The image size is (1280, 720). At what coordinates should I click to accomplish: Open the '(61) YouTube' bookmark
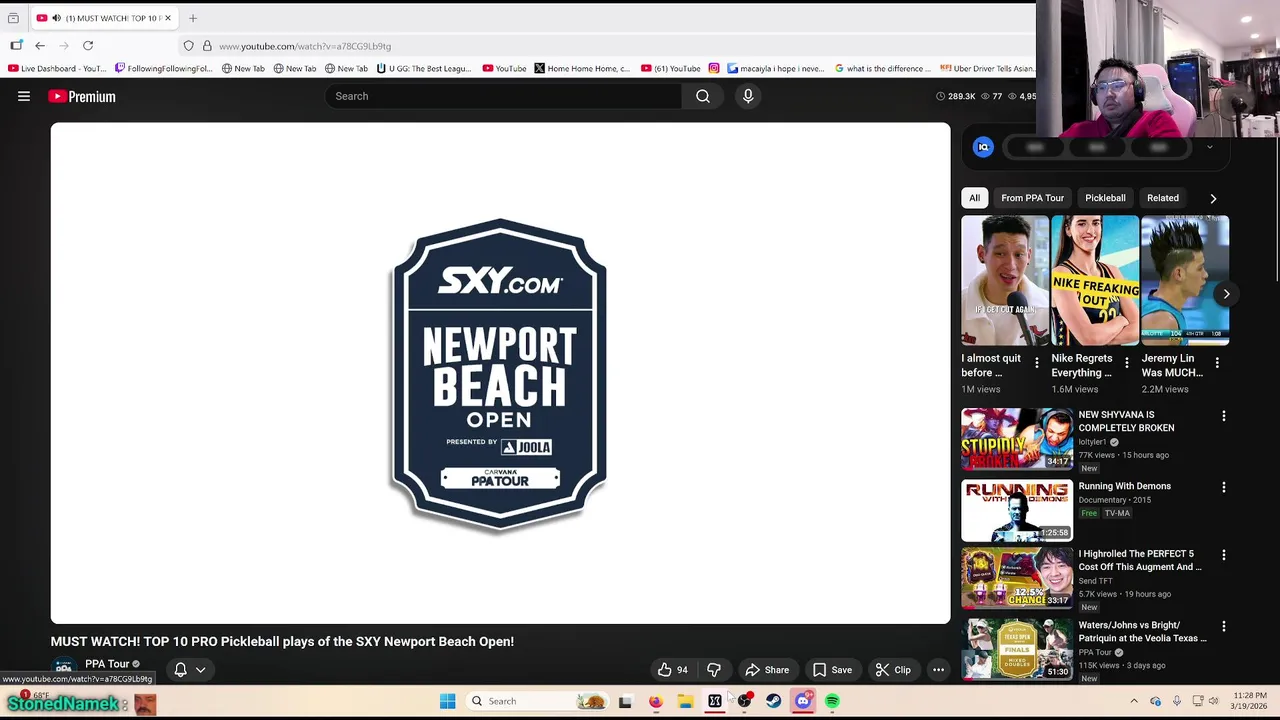(671, 68)
